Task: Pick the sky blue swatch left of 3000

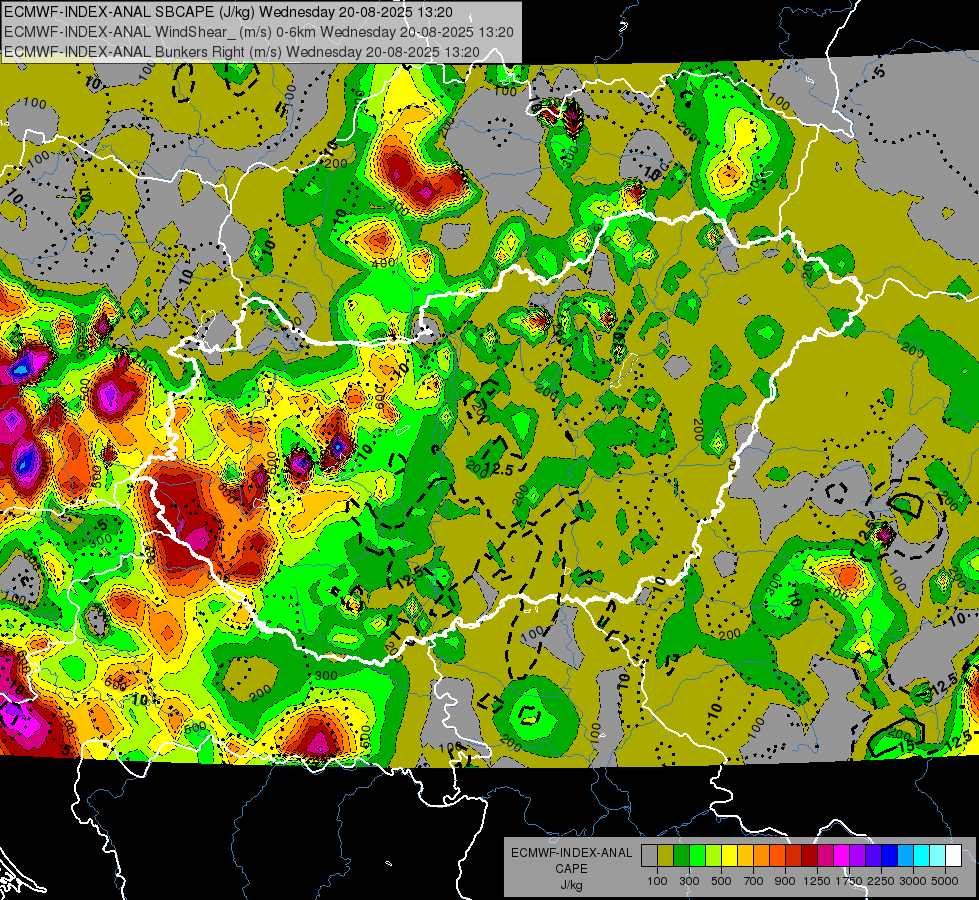Action: pos(905,856)
